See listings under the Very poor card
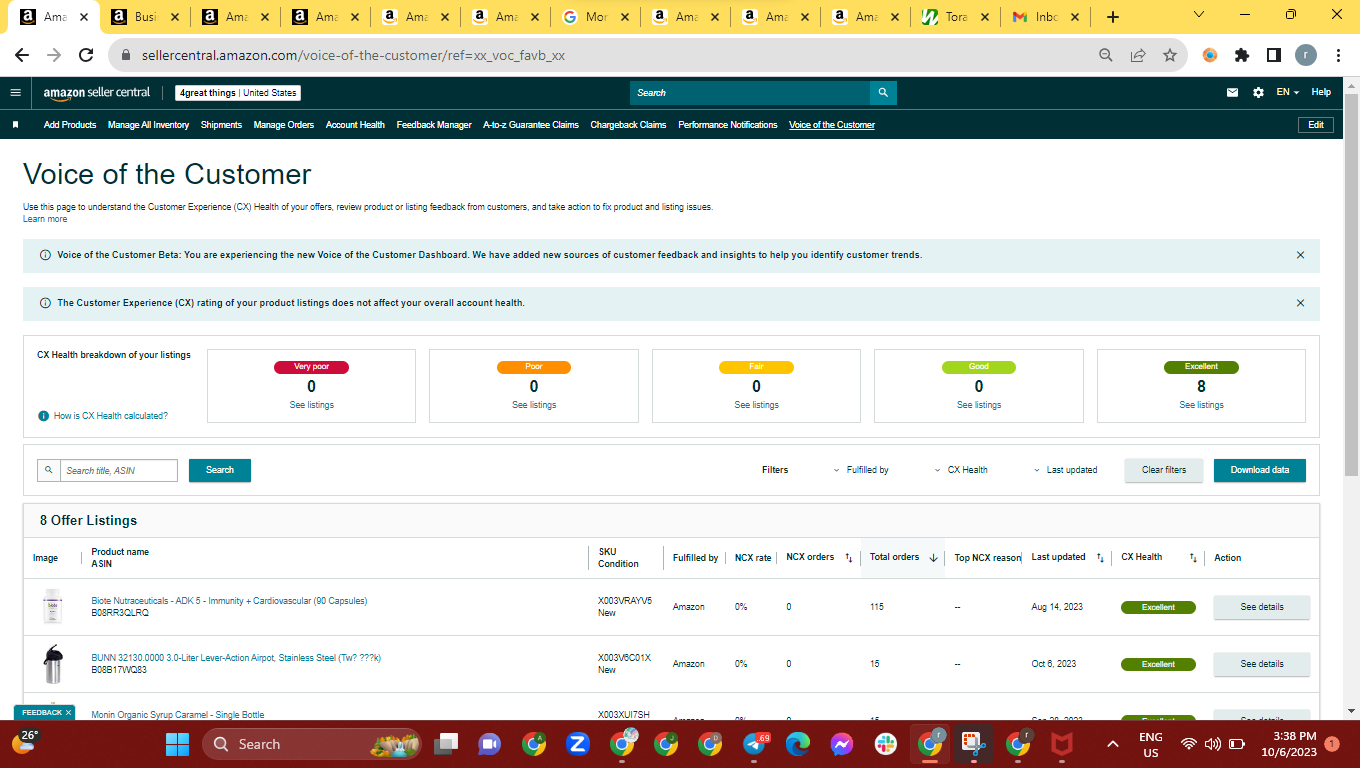The height and width of the screenshot is (768, 1360). pyautogui.click(x=311, y=405)
